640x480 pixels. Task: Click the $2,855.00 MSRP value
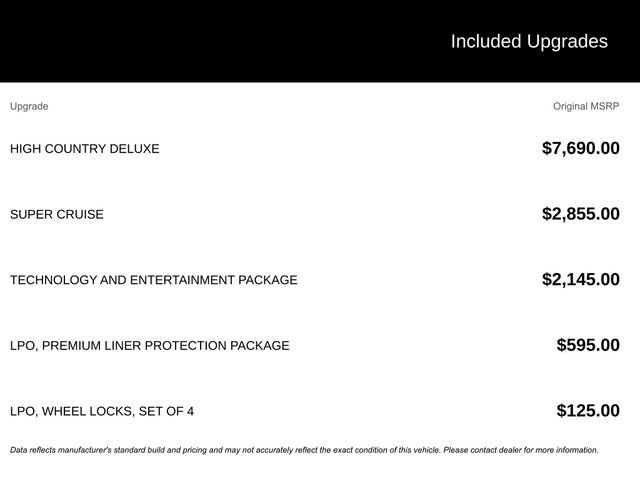(x=580, y=214)
